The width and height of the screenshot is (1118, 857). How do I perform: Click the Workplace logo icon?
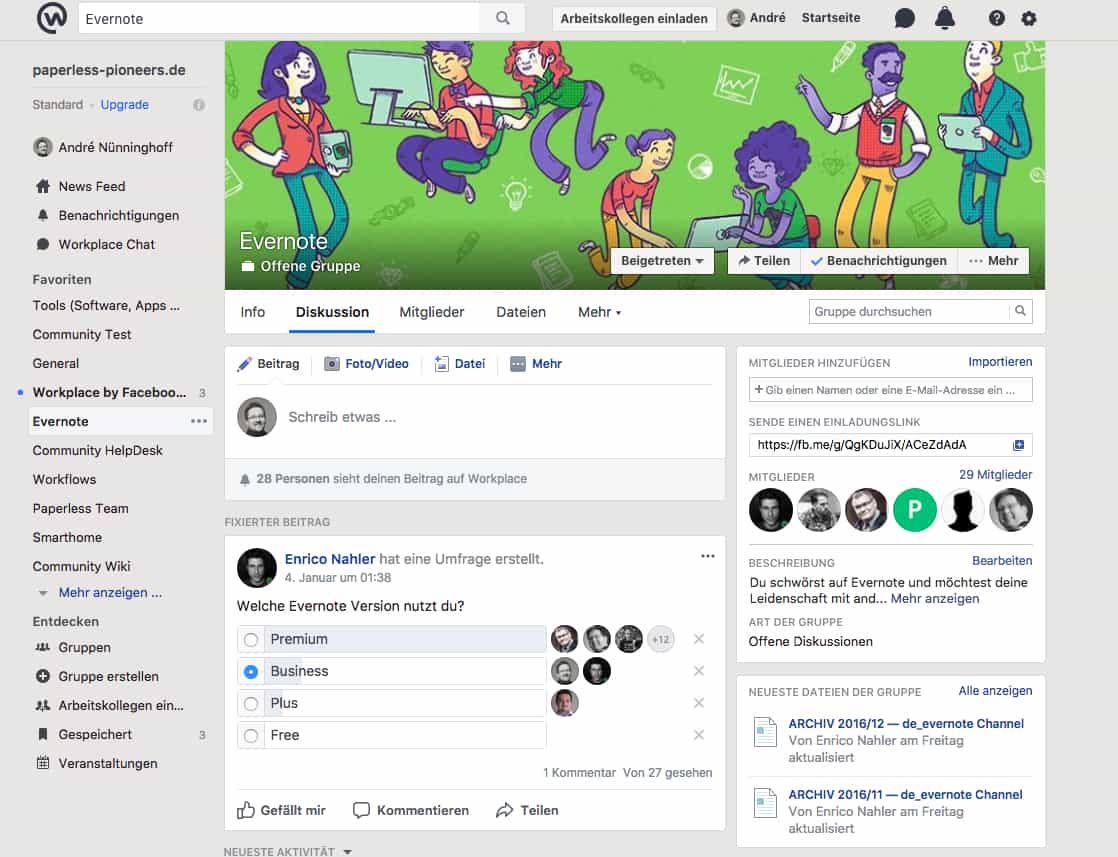[52, 18]
